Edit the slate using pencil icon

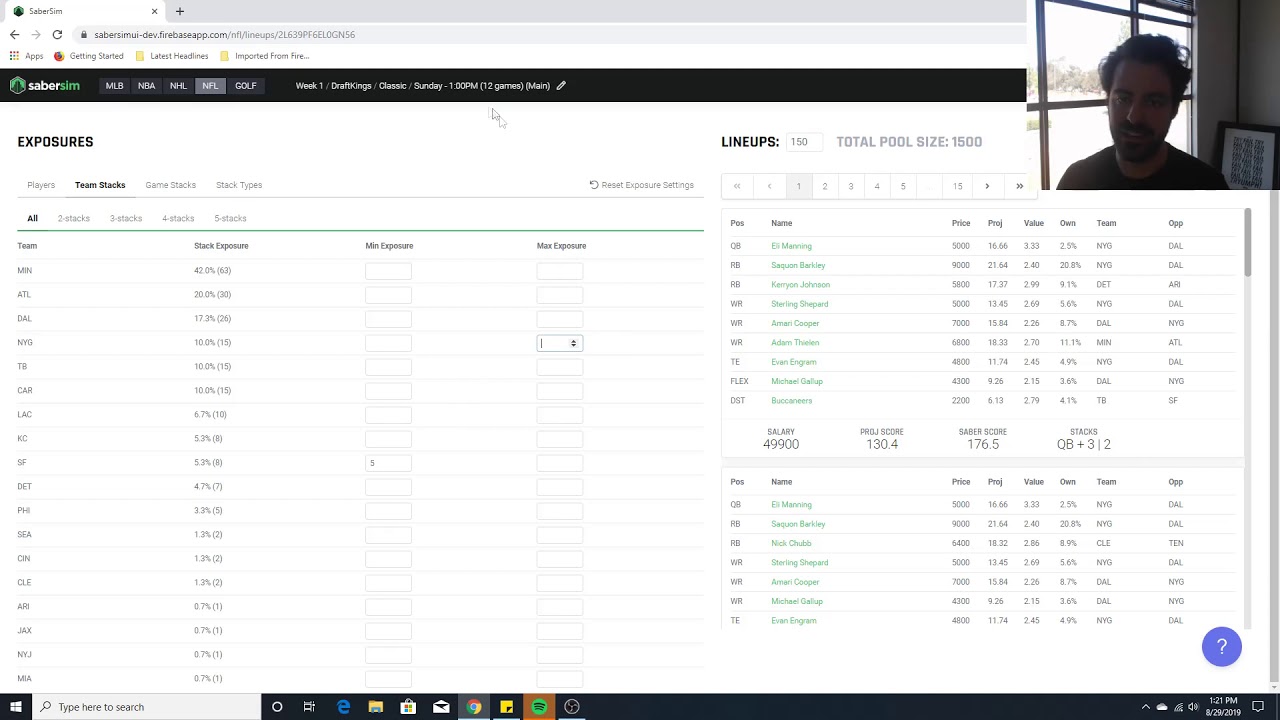pos(561,86)
